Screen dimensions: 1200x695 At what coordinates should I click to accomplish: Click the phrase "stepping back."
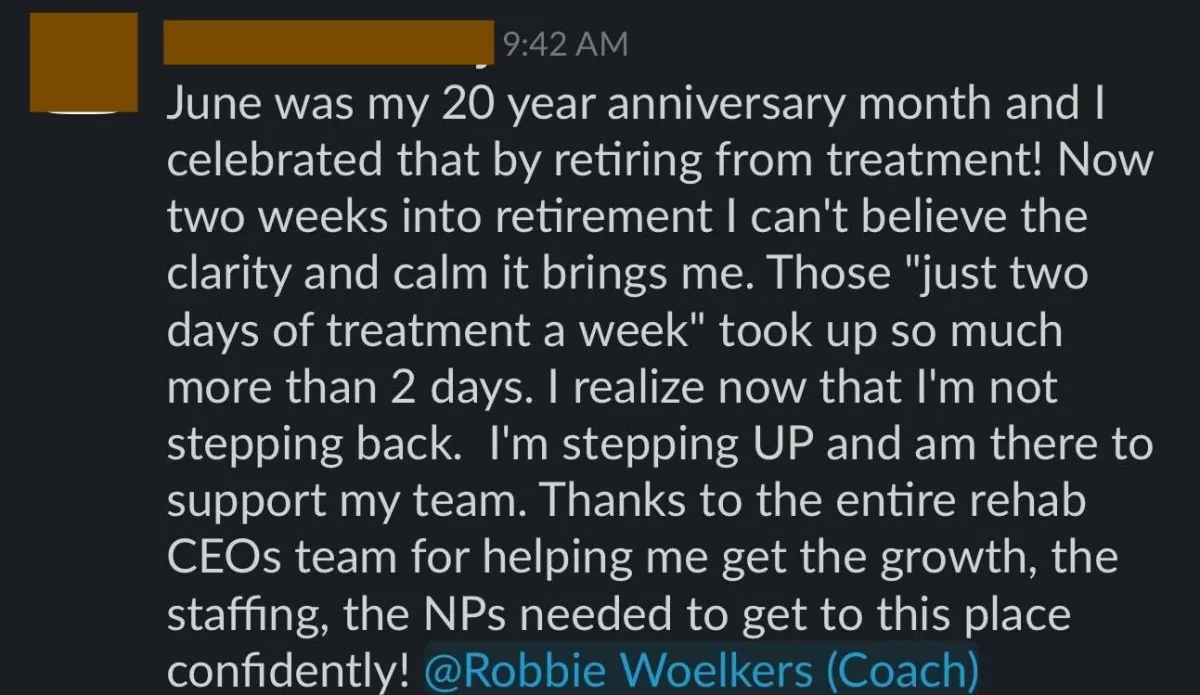pos(319,443)
